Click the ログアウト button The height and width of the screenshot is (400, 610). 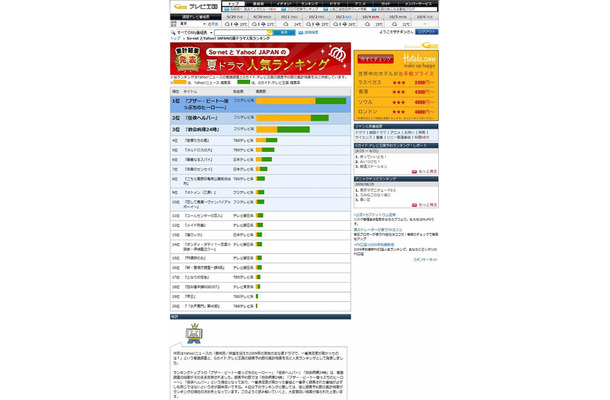(426, 32)
